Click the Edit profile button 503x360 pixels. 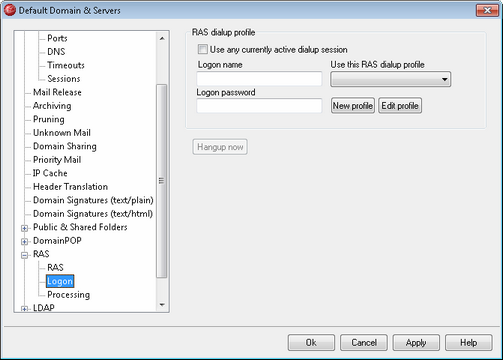pos(400,106)
